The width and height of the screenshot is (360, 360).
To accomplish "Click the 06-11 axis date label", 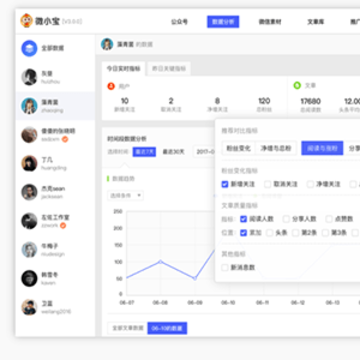I will pyautogui.click(x=262, y=303).
